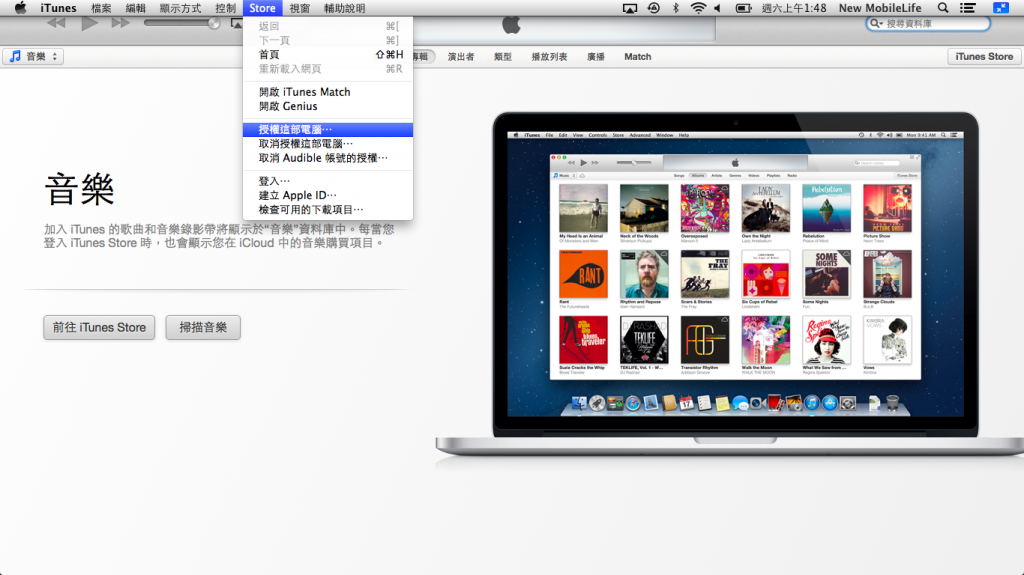Select 授權這部電腦 menu item
Image resolution: width=1024 pixels, height=575 pixels.
click(x=295, y=130)
